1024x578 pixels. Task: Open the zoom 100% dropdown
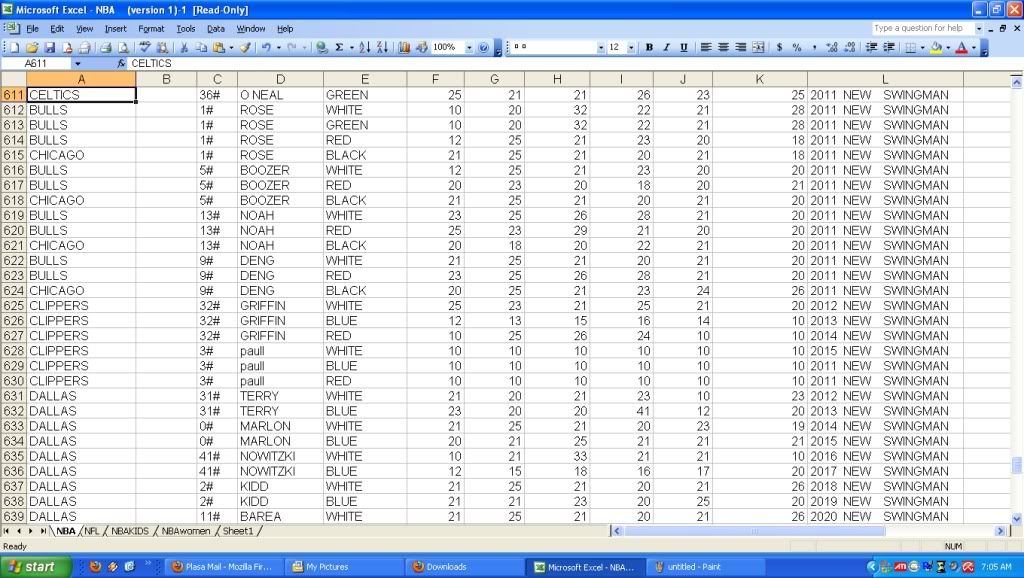[x=468, y=48]
